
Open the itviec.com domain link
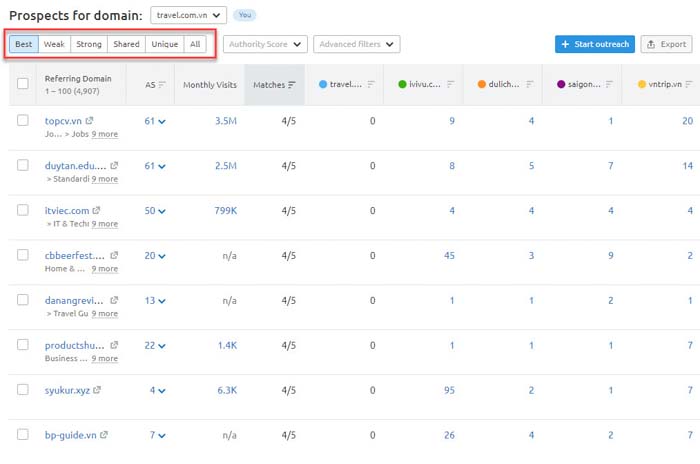coord(67,211)
